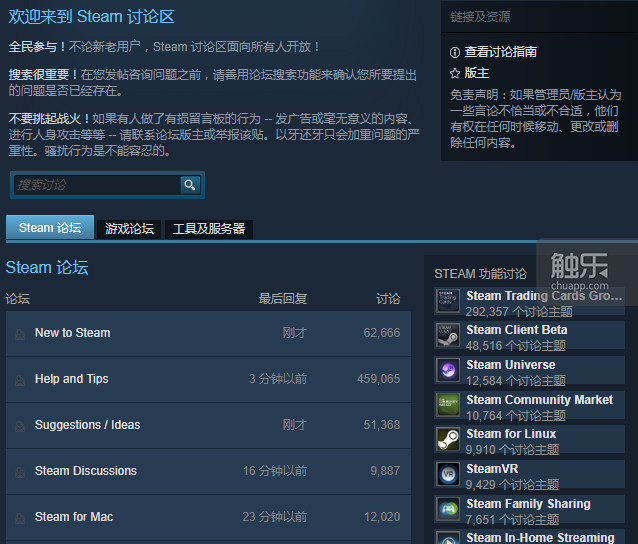This screenshot has width=638, height=544.
Task: Click the star icon beside 版主
Action: (455, 74)
